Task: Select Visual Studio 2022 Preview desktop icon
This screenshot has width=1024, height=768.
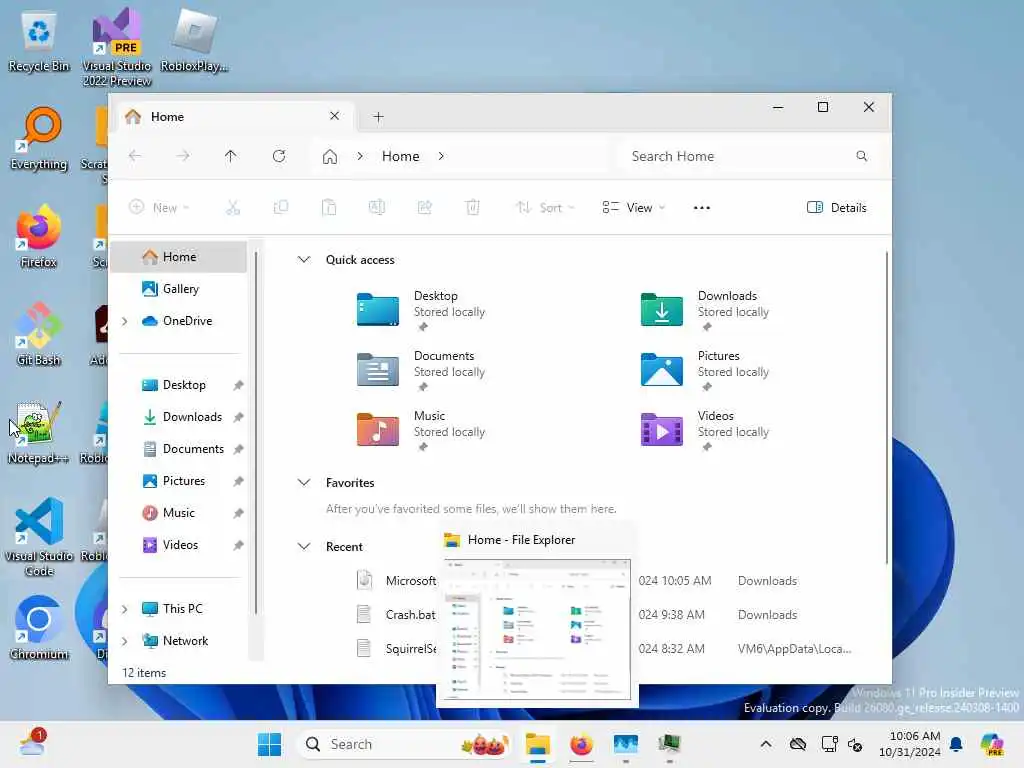Action: pyautogui.click(x=117, y=48)
